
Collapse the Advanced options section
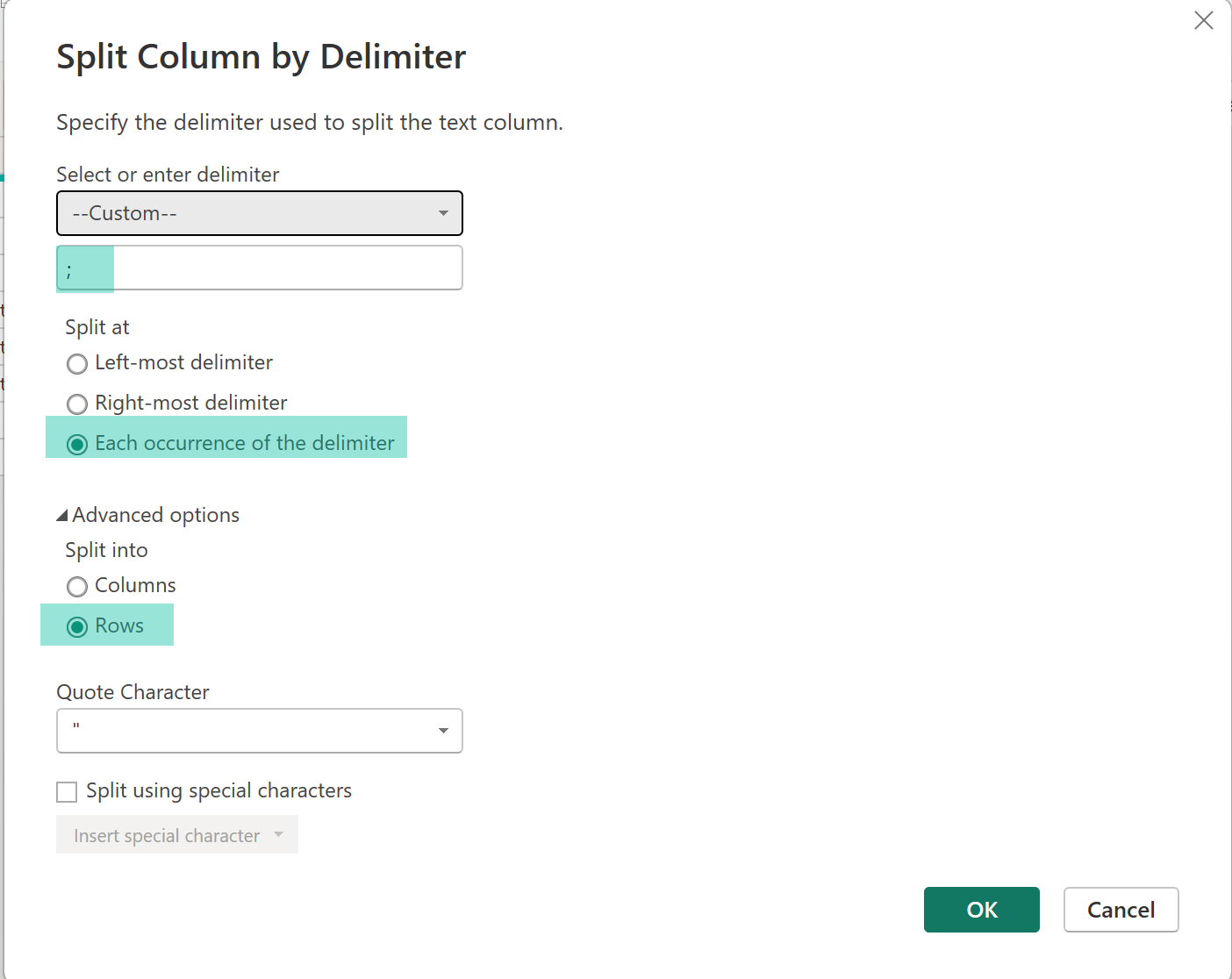click(x=147, y=515)
